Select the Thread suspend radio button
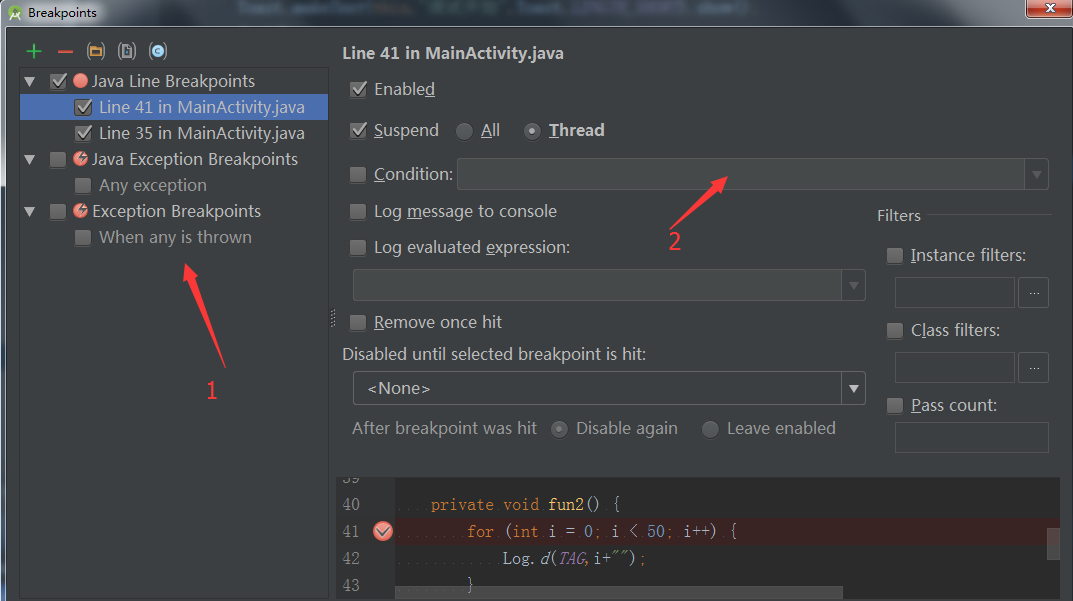Screen dimensions: 1073x601 [532, 131]
